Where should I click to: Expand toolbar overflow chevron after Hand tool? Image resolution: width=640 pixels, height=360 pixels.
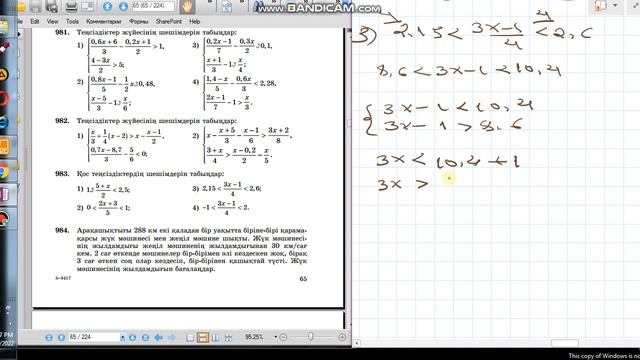210,2
